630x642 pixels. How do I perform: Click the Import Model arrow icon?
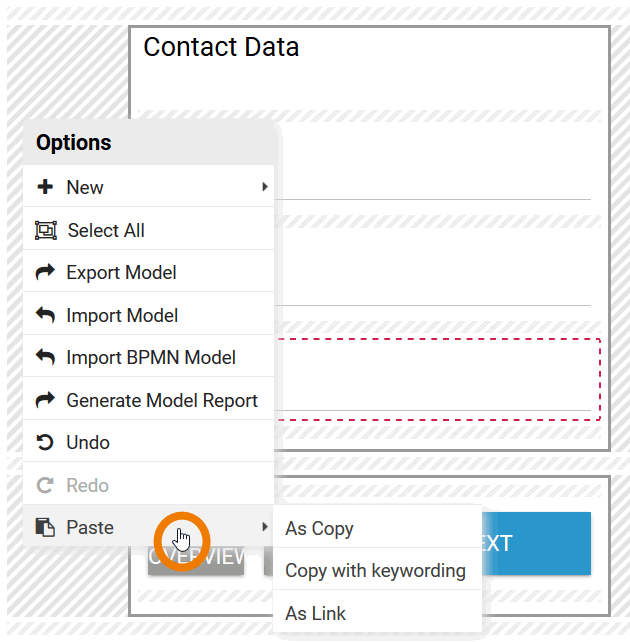tap(45, 315)
